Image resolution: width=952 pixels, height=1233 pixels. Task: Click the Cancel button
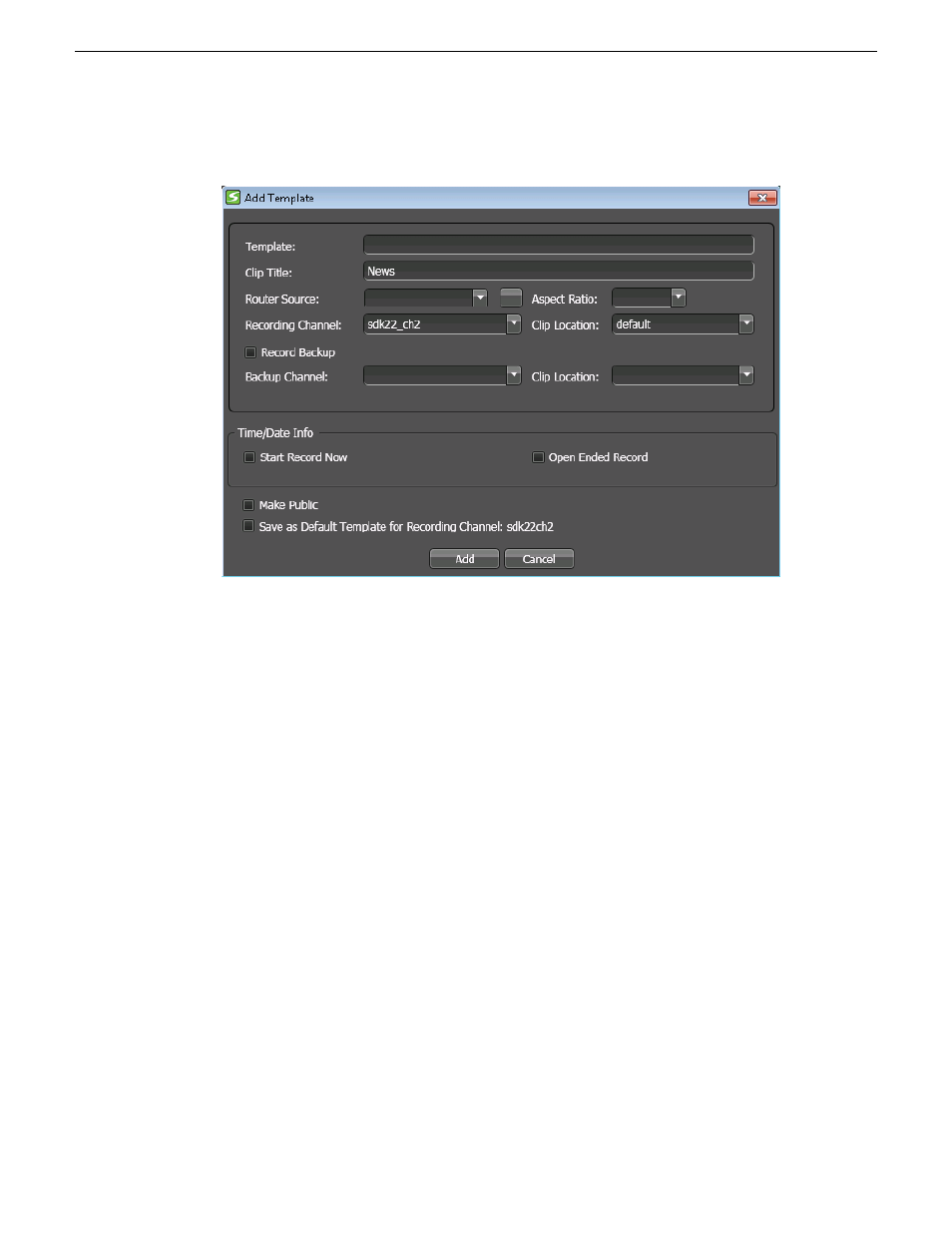pyautogui.click(x=539, y=559)
